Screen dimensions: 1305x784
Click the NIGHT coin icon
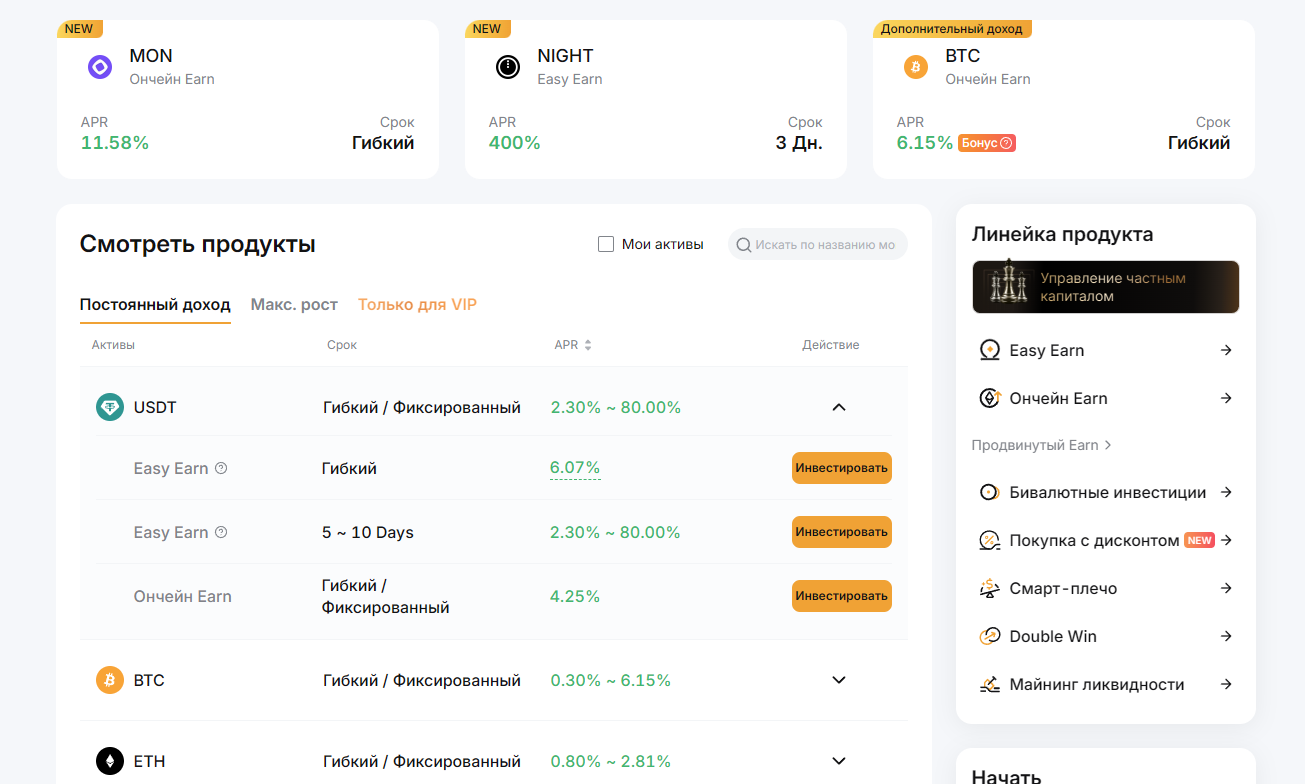[x=507, y=66]
